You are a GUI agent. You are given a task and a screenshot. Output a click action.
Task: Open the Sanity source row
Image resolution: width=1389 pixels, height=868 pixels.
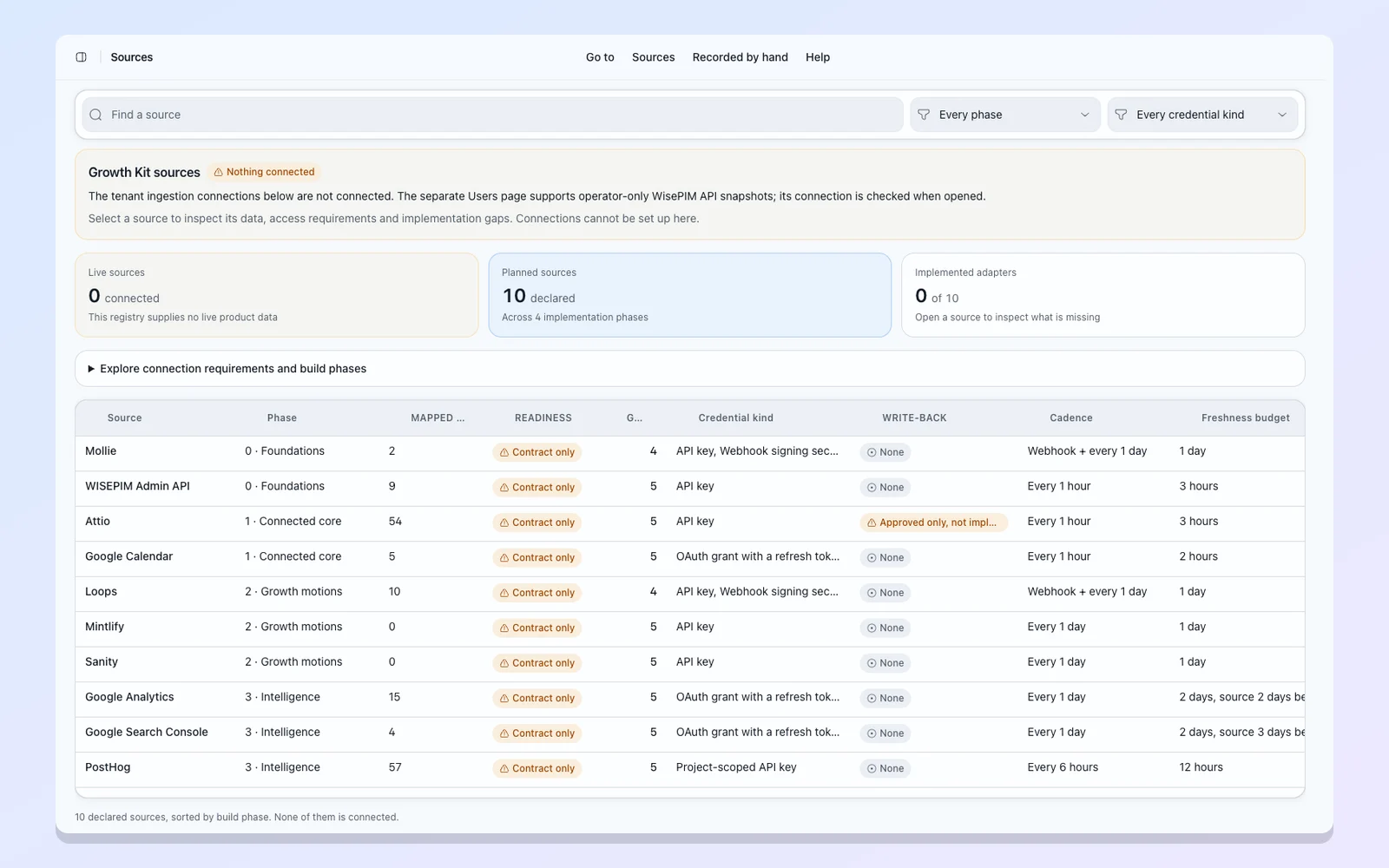click(689, 663)
